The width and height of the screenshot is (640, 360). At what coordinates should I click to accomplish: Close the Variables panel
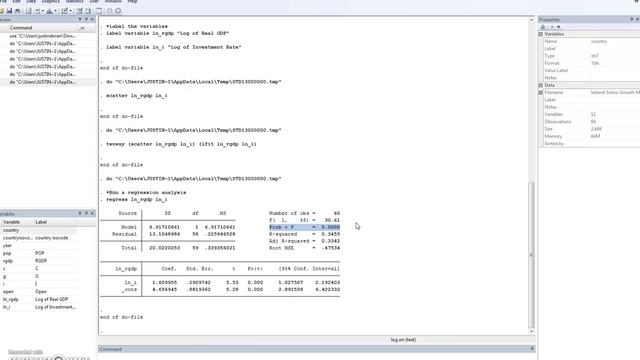click(92, 213)
